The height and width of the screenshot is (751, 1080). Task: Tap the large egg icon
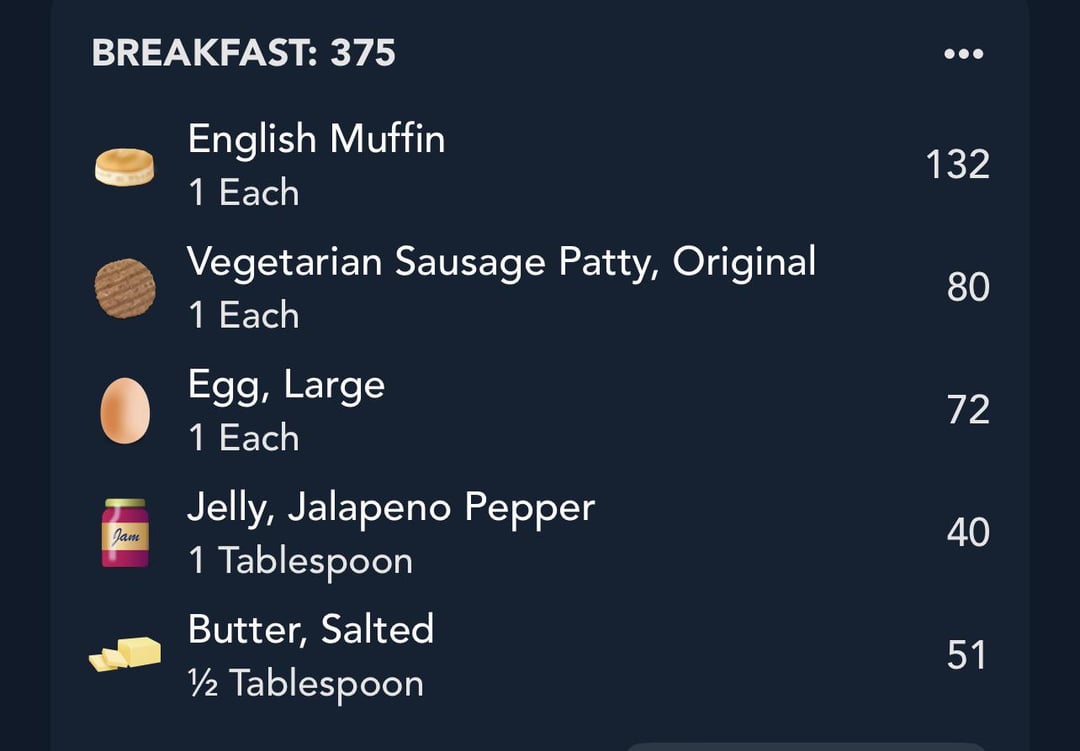point(125,411)
